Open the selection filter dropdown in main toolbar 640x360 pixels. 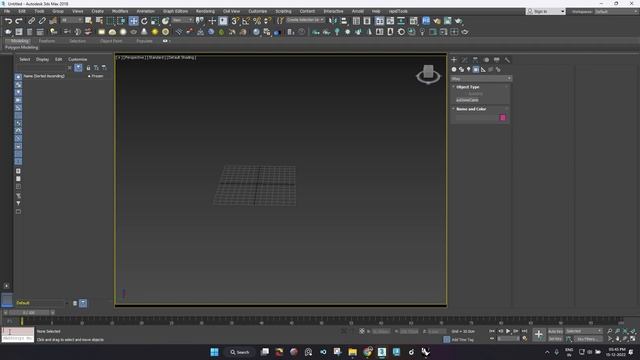click(x=71, y=20)
